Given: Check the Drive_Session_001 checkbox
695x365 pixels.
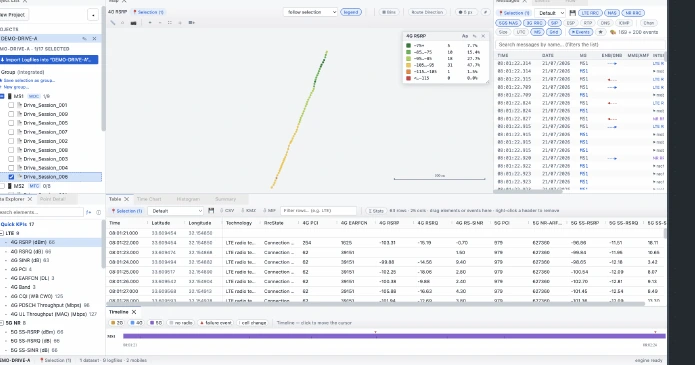Looking at the screenshot, I should tap(11, 105).
